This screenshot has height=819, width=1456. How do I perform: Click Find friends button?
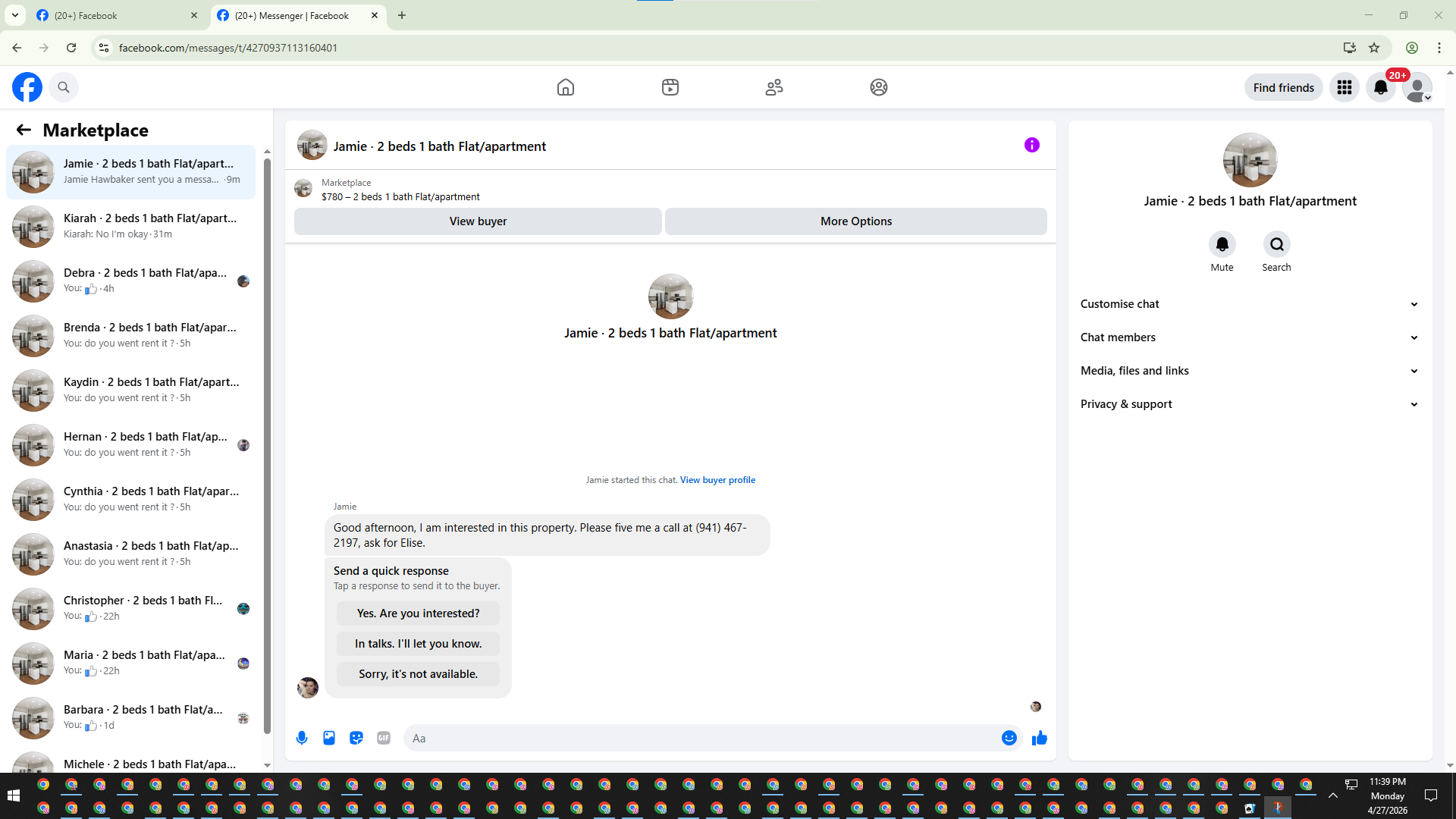(1284, 87)
